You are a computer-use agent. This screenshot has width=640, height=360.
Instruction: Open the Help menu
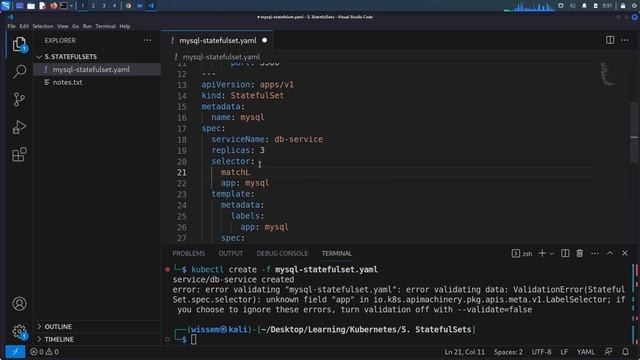coord(124,26)
